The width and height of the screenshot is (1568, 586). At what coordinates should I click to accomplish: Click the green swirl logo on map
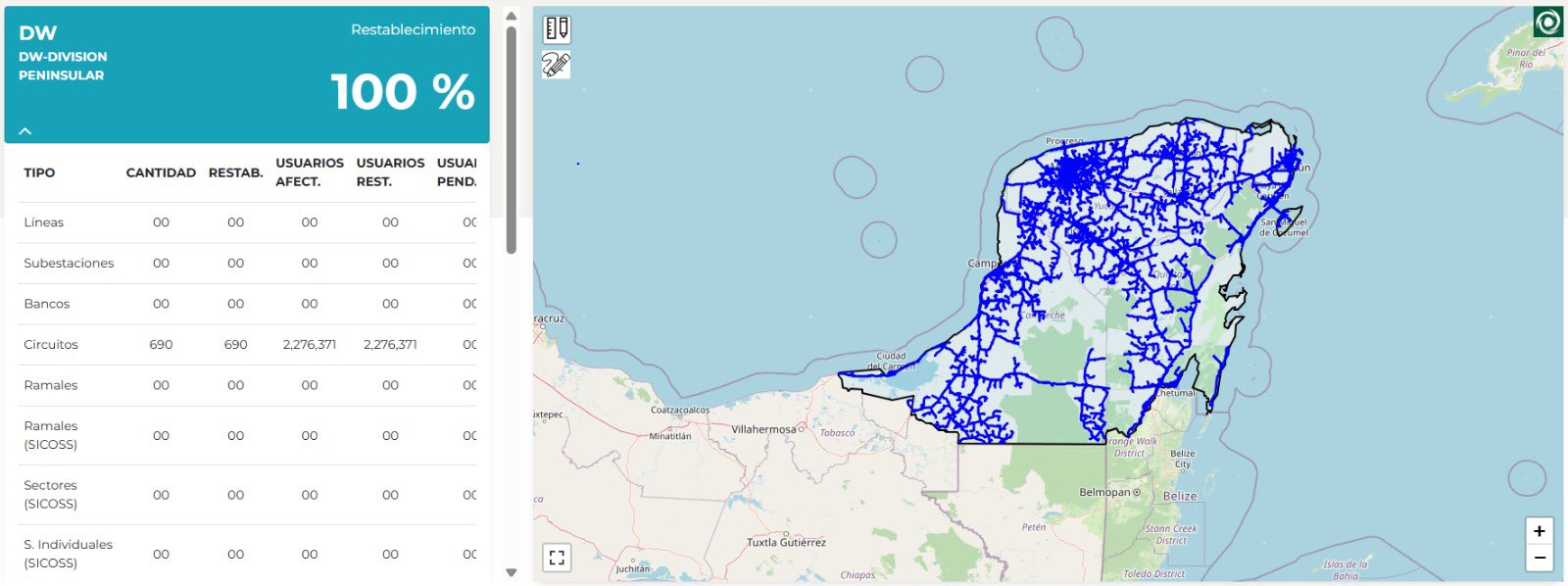[1547, 22]
